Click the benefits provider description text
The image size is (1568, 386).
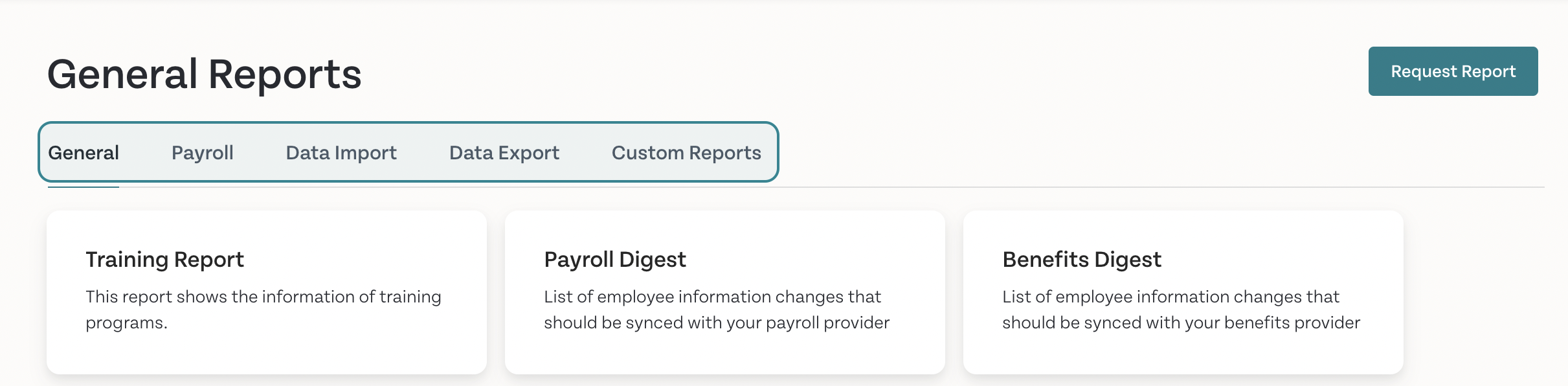1182,310
